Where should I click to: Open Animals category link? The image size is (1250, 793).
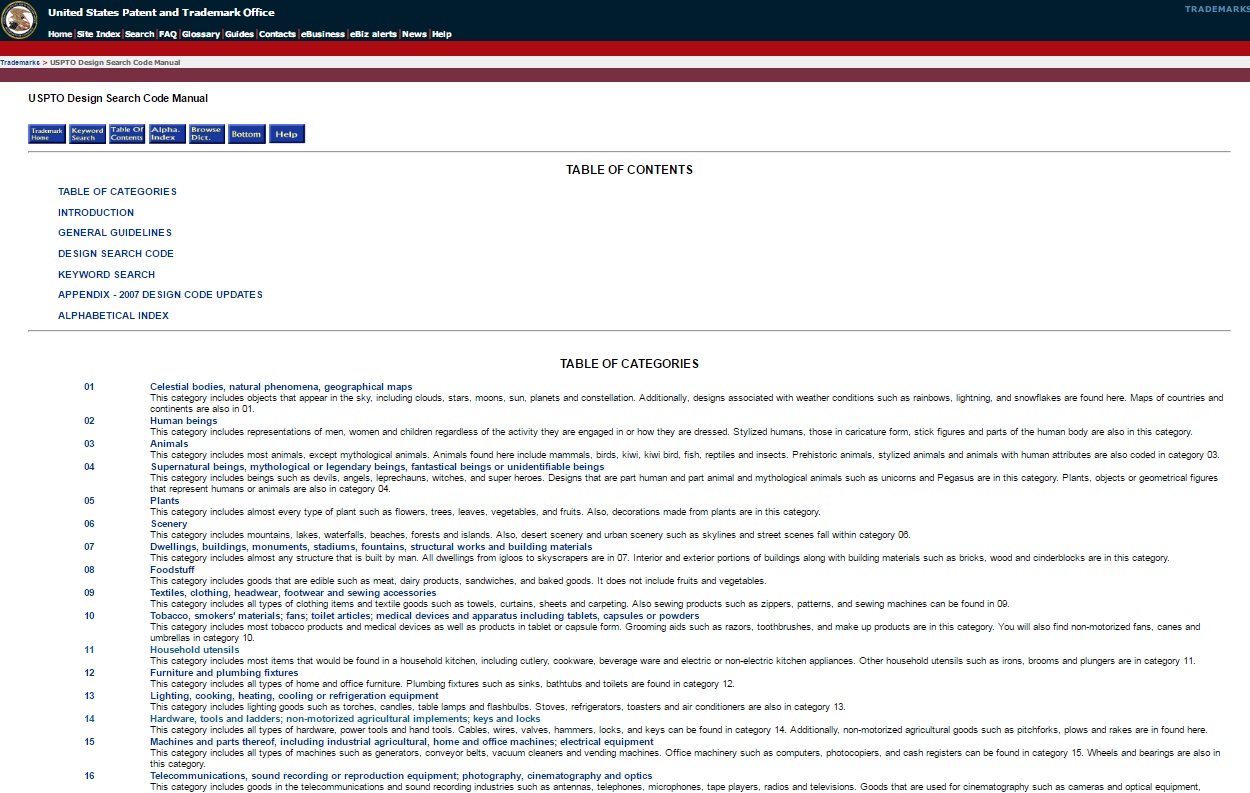coord(169,444)
